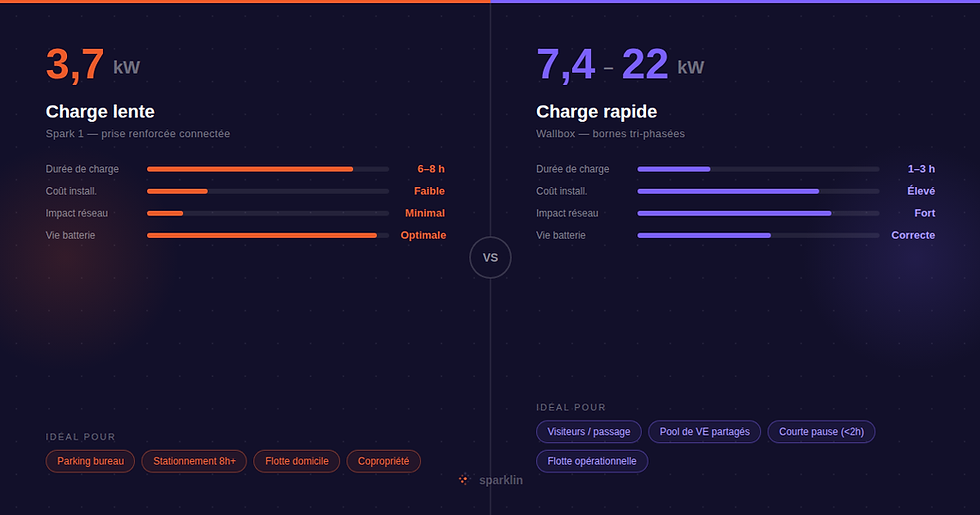Click the VS circle badge
980x515 pixels.
[x=491, y=258]
